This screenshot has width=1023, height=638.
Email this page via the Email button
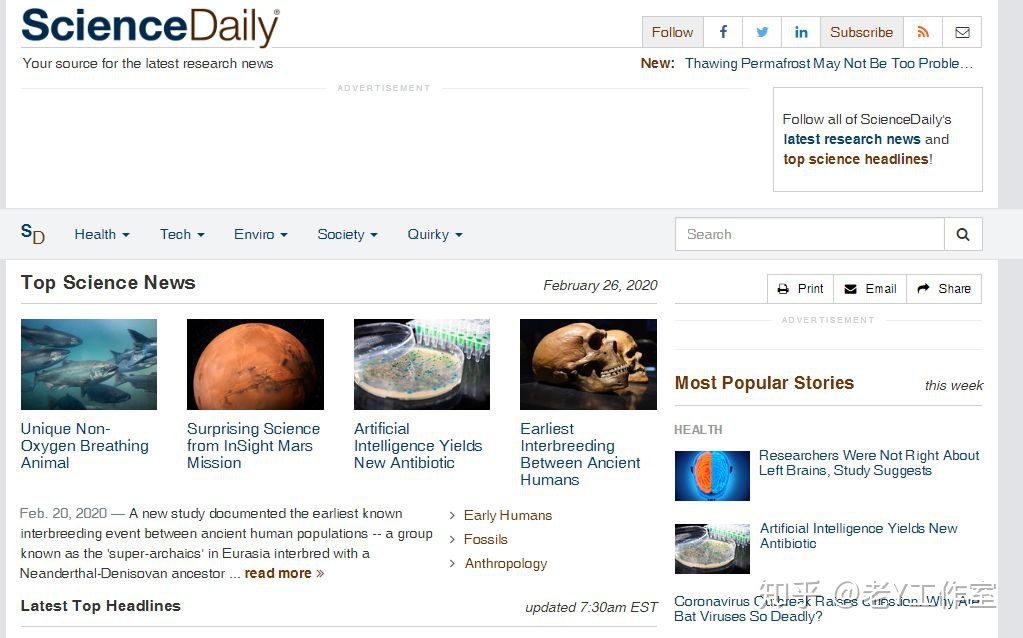[x=870, y=289]
